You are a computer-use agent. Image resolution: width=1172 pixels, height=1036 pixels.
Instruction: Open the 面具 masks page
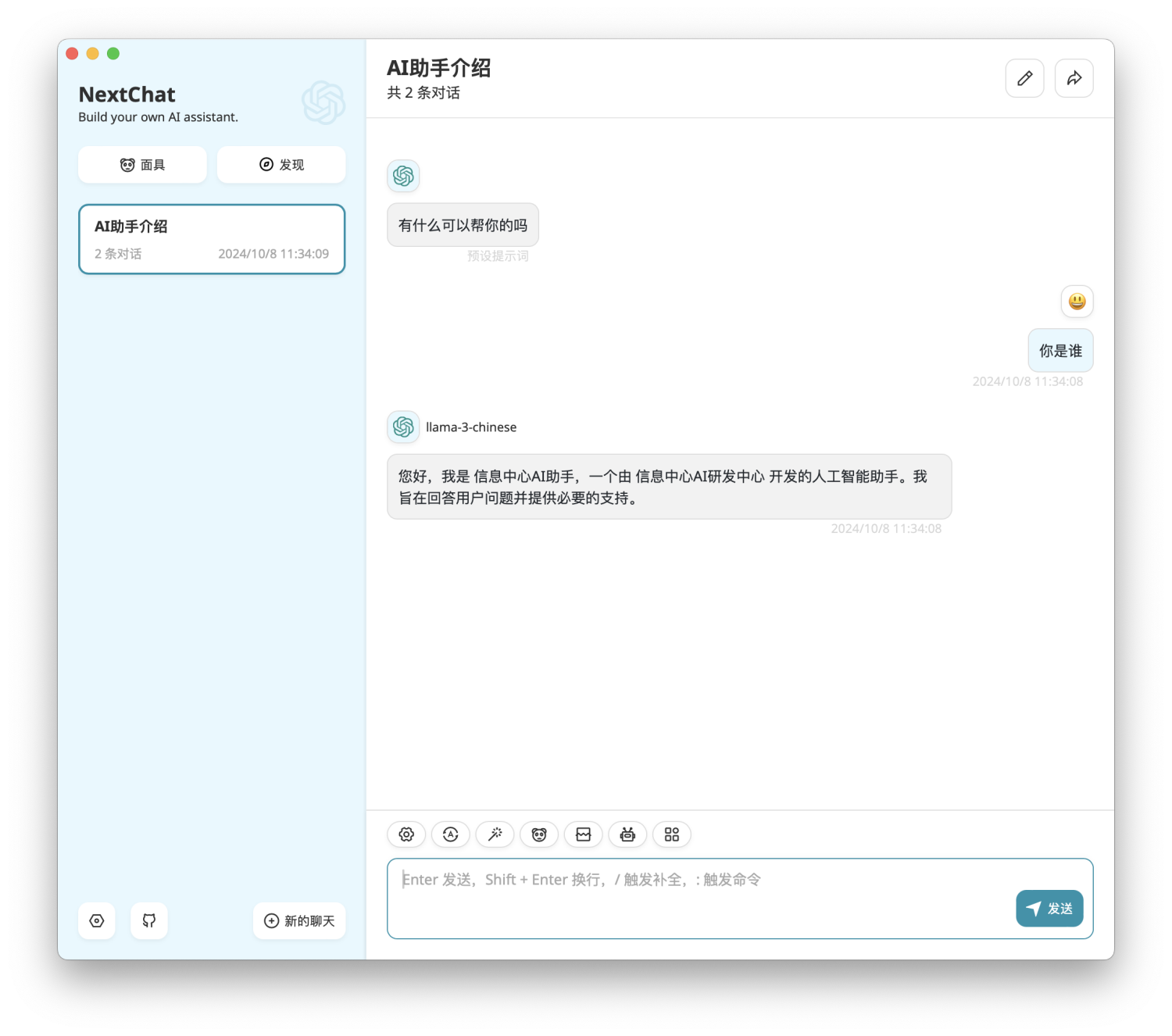click(x=142, y=165)
